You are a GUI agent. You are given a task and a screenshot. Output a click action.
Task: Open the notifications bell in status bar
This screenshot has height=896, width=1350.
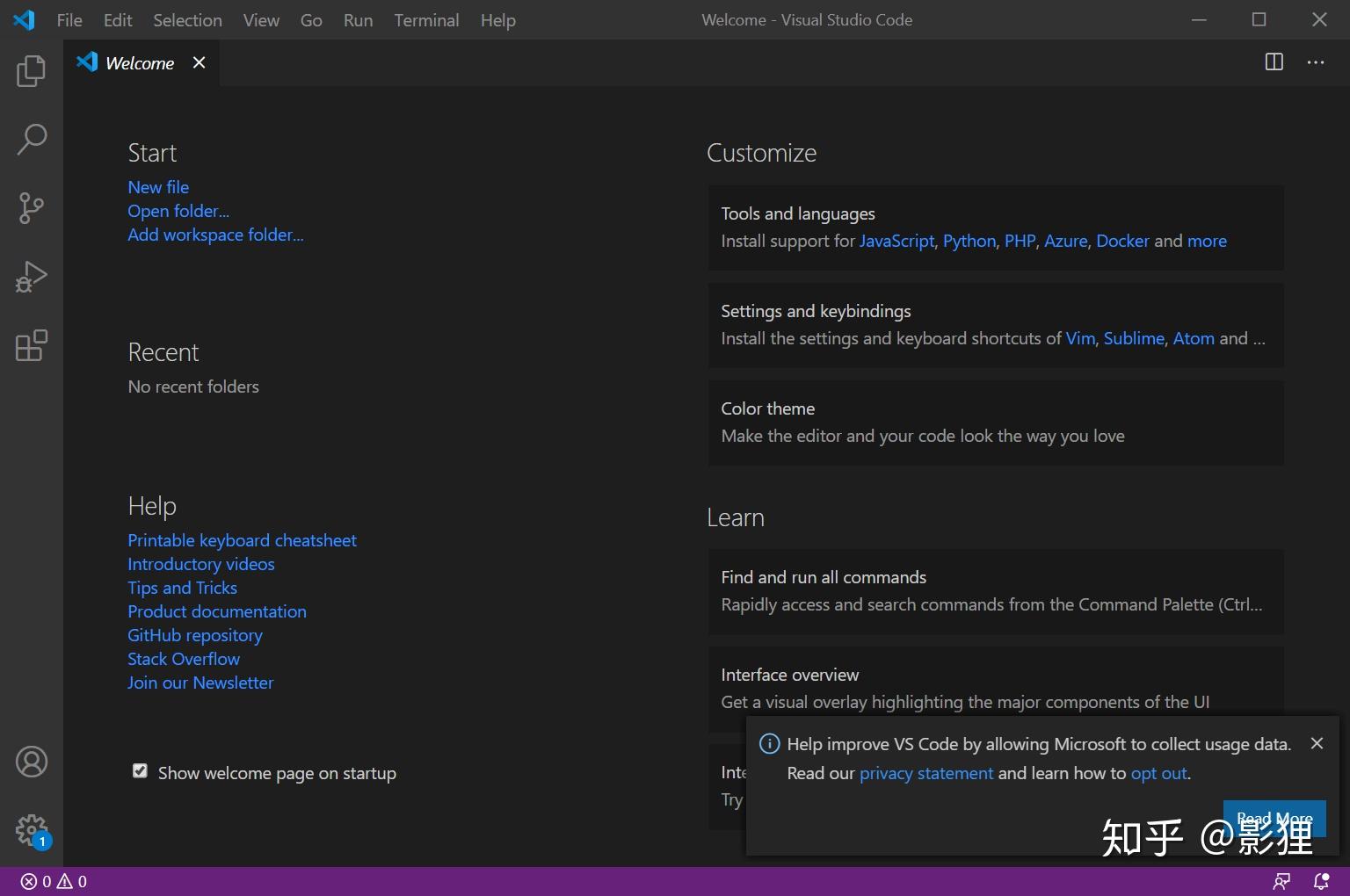[x=1319, y=881]
